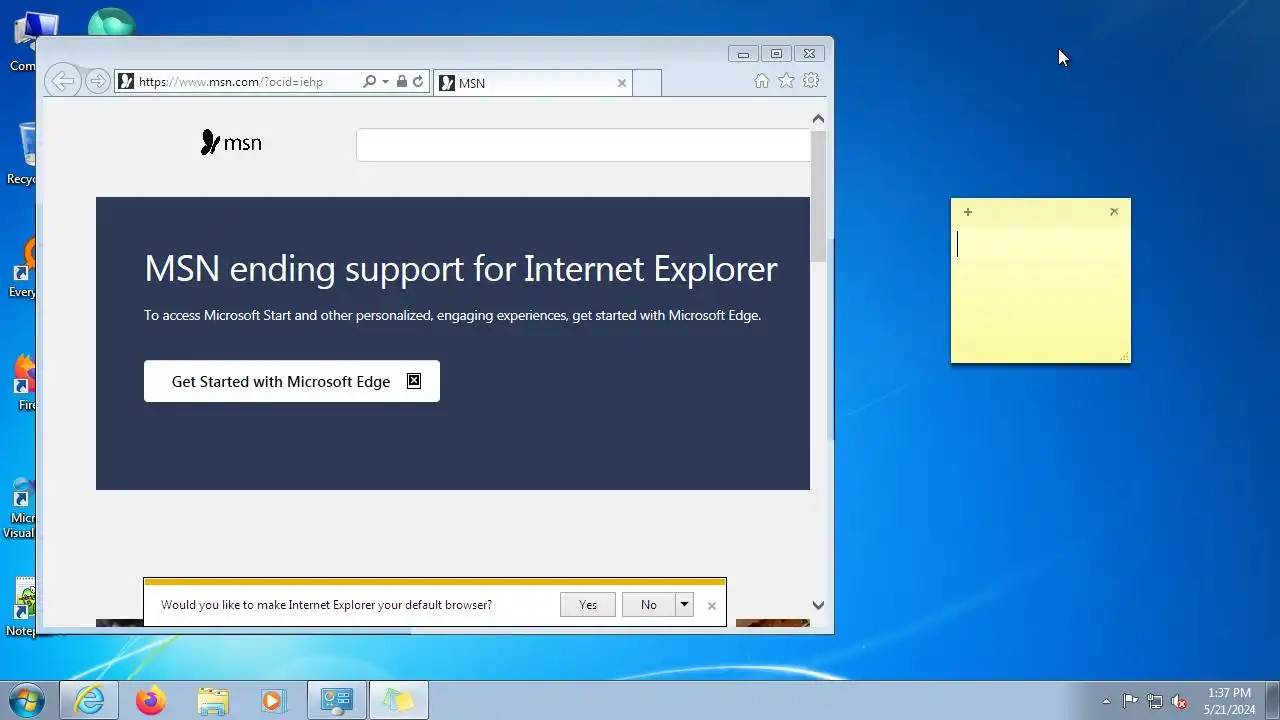This screenshot has width=1280, height=720.
Task: Show hidden system tray icons arrow
Action: [1106, 701]
